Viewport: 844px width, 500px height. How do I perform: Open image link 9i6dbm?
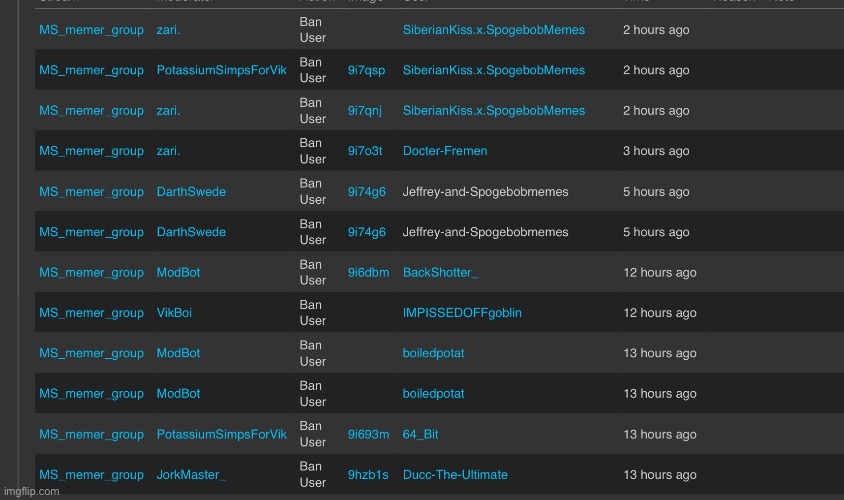tap(368, 272)
